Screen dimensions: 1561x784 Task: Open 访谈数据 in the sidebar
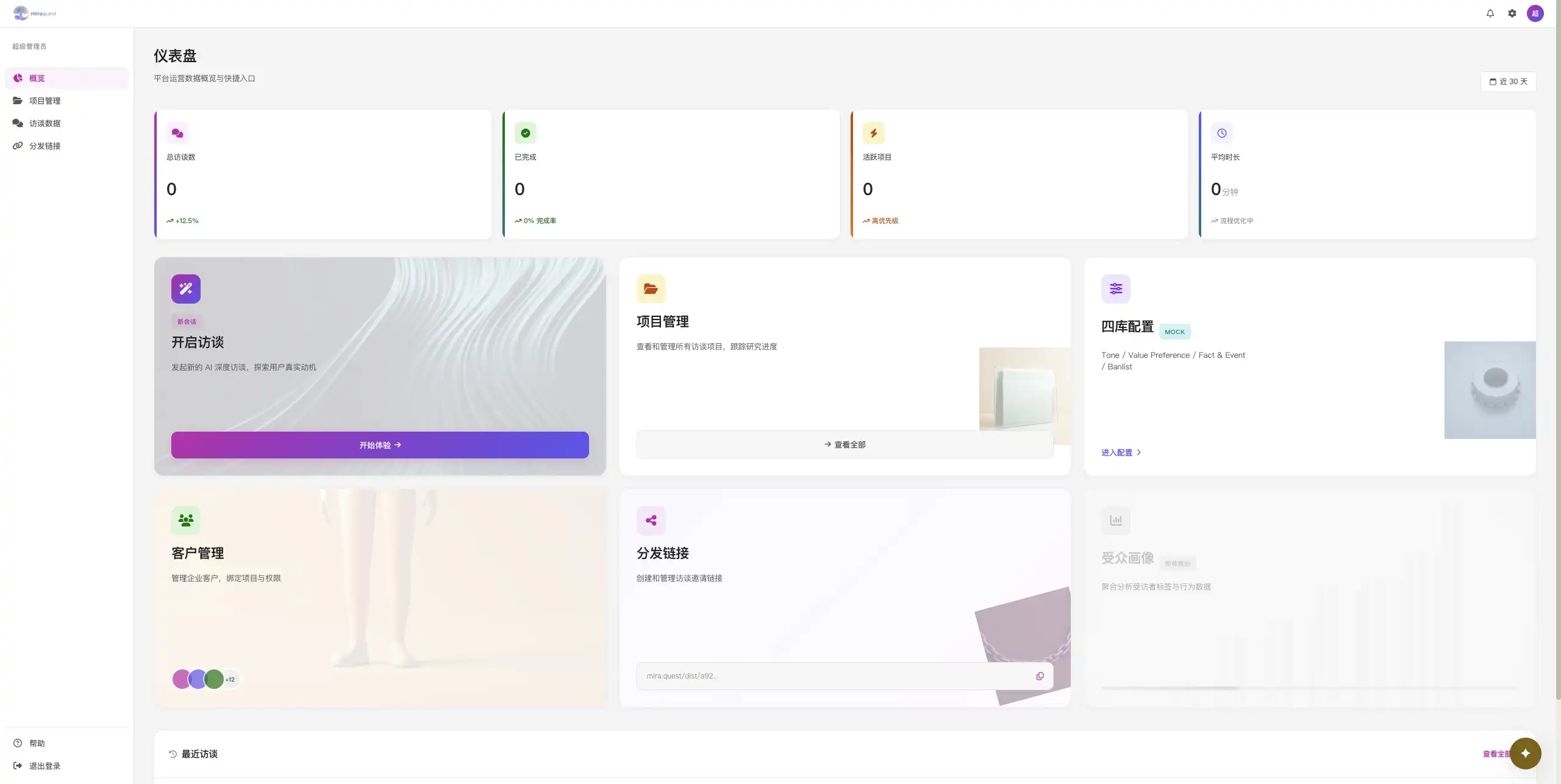(45, 123)
